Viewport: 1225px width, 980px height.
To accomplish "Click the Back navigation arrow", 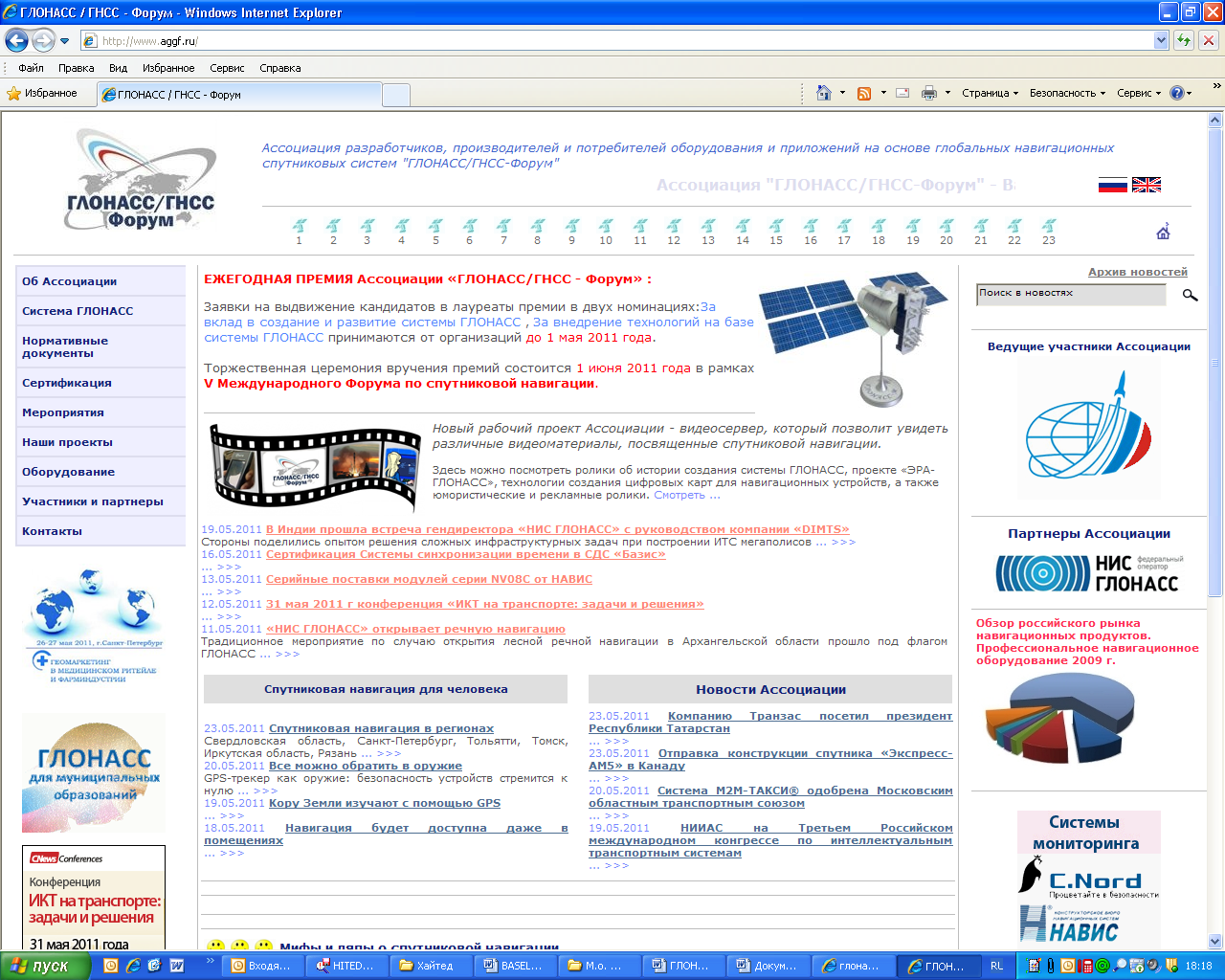I will pyautogui.click(x=16, y=40).
